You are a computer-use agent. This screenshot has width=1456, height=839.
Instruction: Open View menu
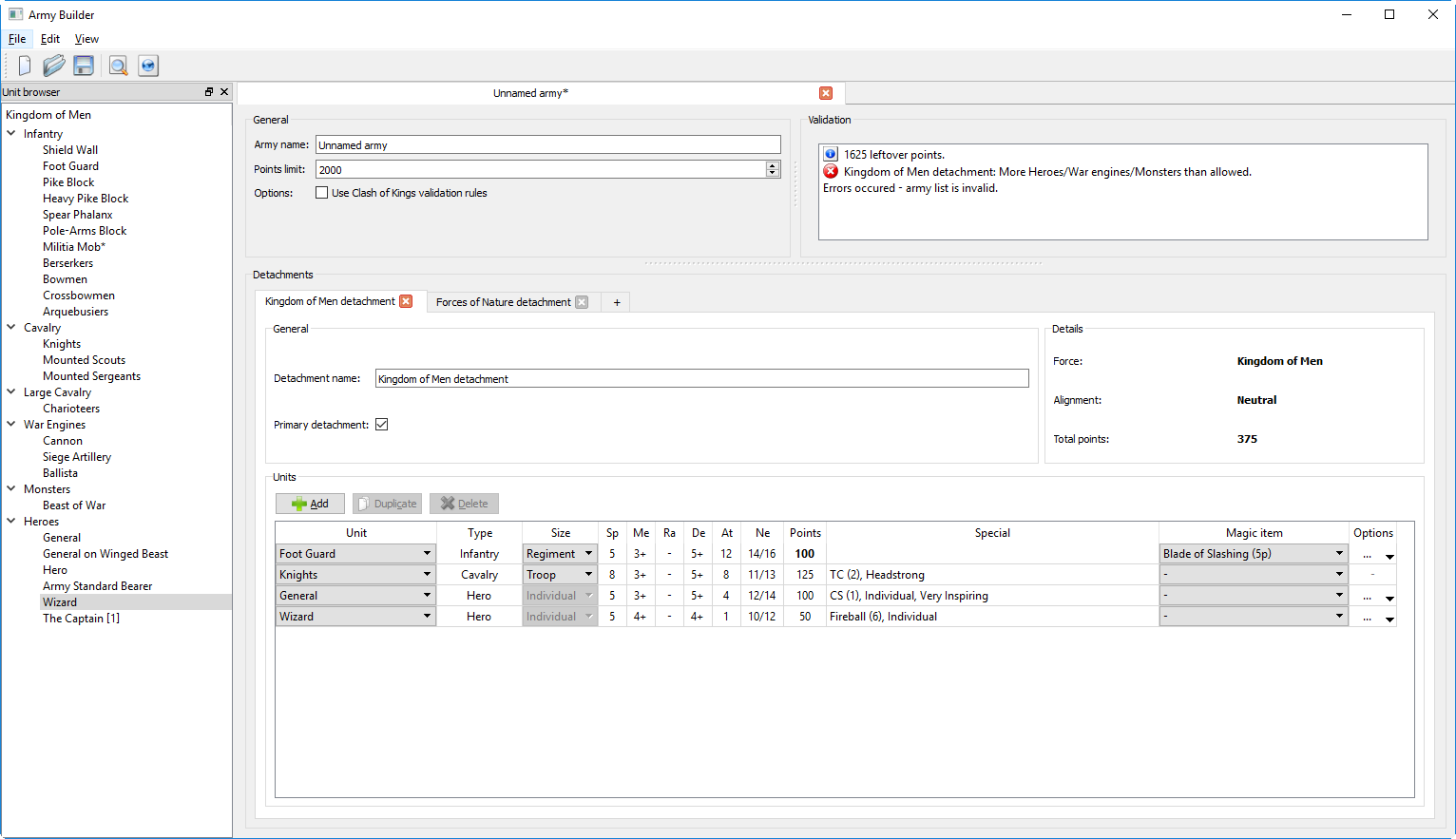[x=86, y=39]
